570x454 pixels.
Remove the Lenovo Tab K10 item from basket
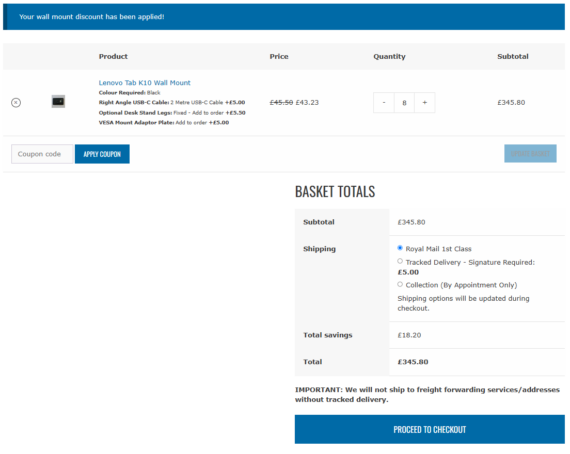(x=16, y=103)
